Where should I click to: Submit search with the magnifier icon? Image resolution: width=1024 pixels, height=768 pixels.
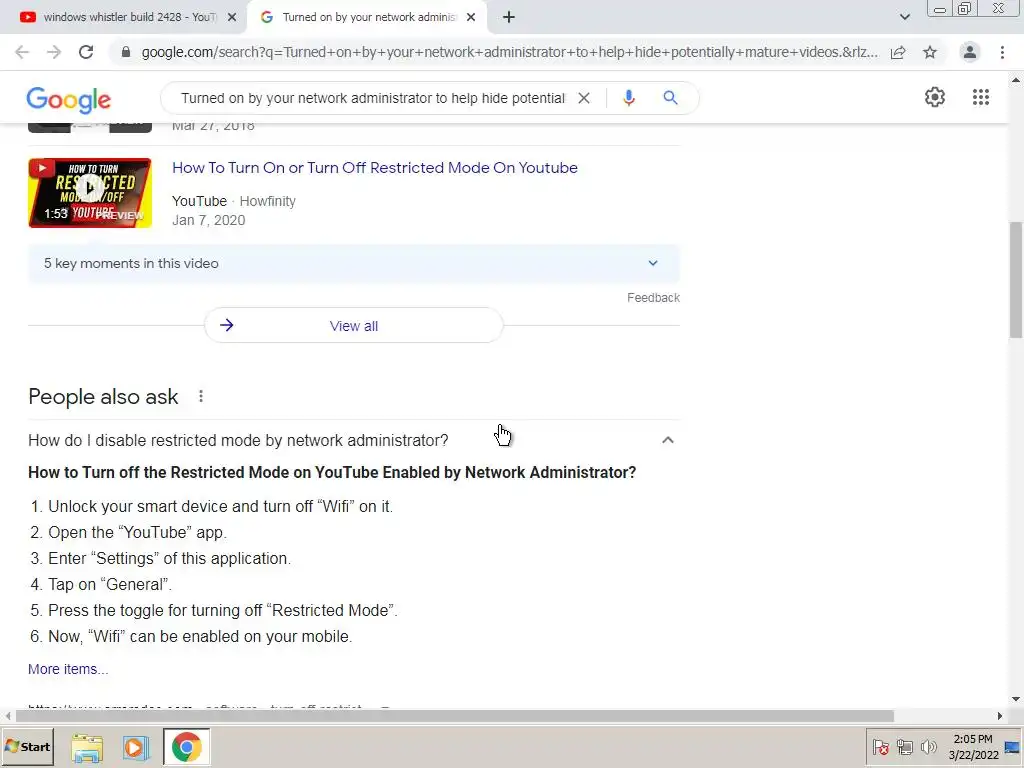pos(670,98)
